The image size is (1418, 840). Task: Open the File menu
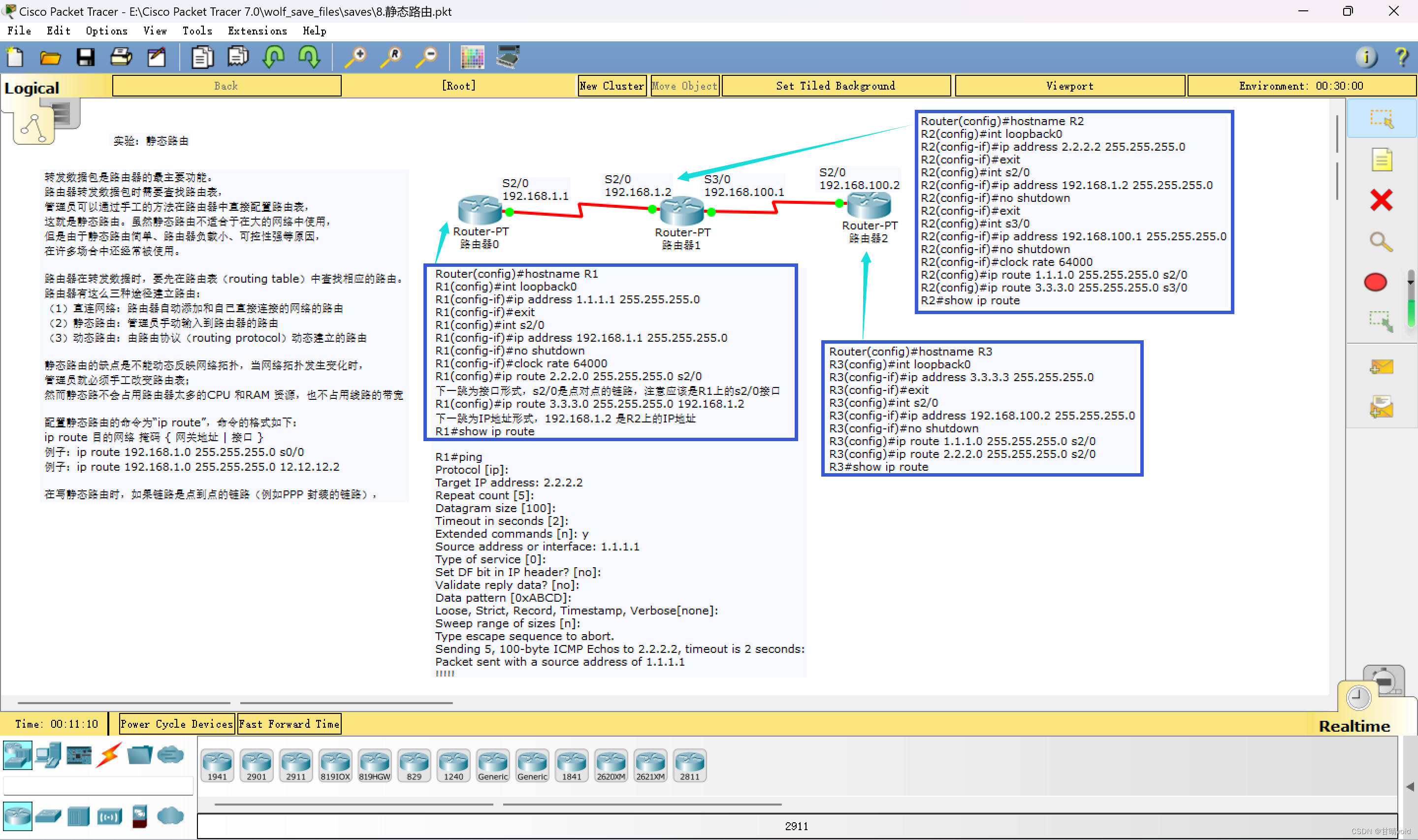[x=19, y=31]
